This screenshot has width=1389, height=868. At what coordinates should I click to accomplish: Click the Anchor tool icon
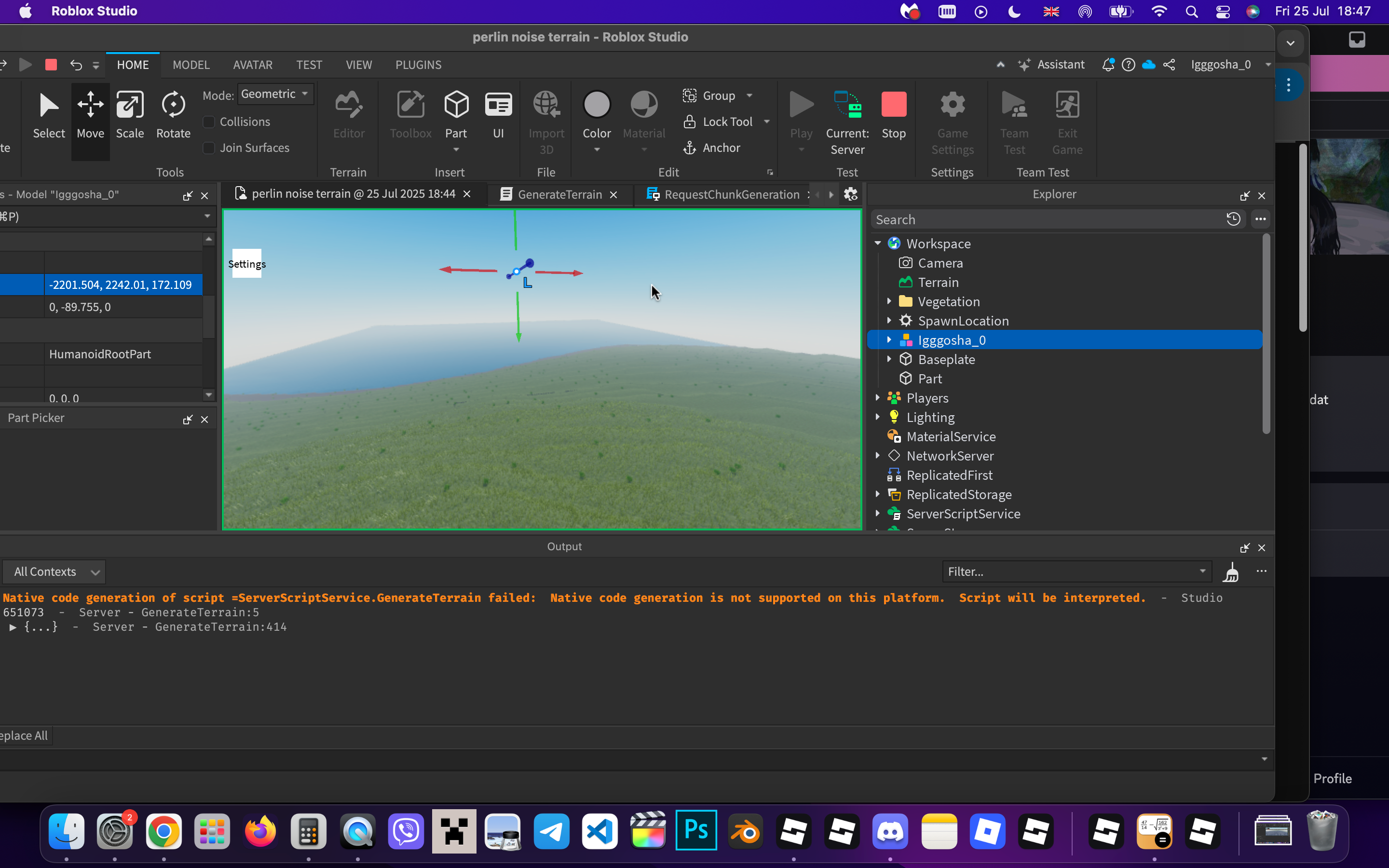click(x=690, y=148)
